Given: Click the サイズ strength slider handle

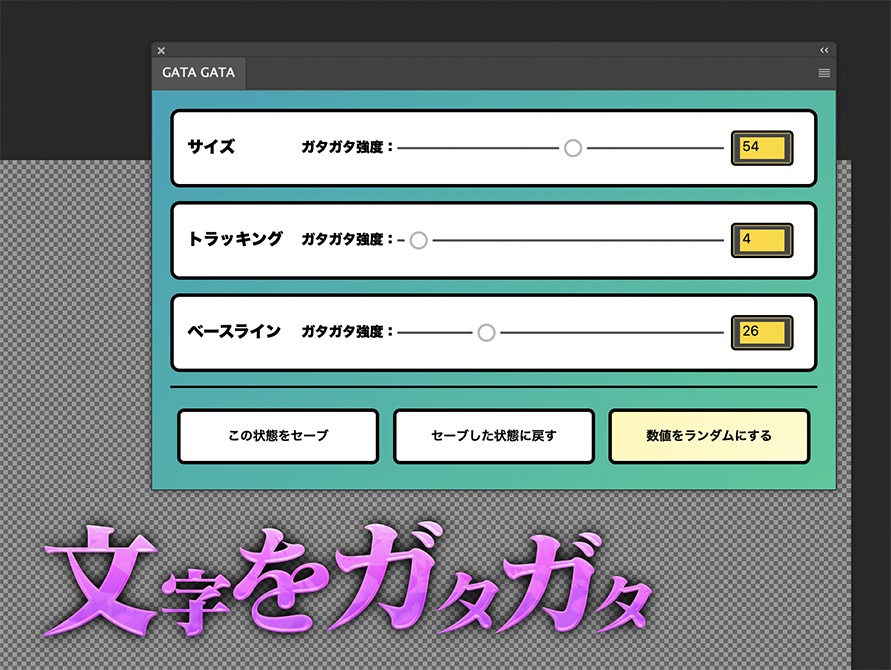Looking at the screenshot, I should coord(573,147).
